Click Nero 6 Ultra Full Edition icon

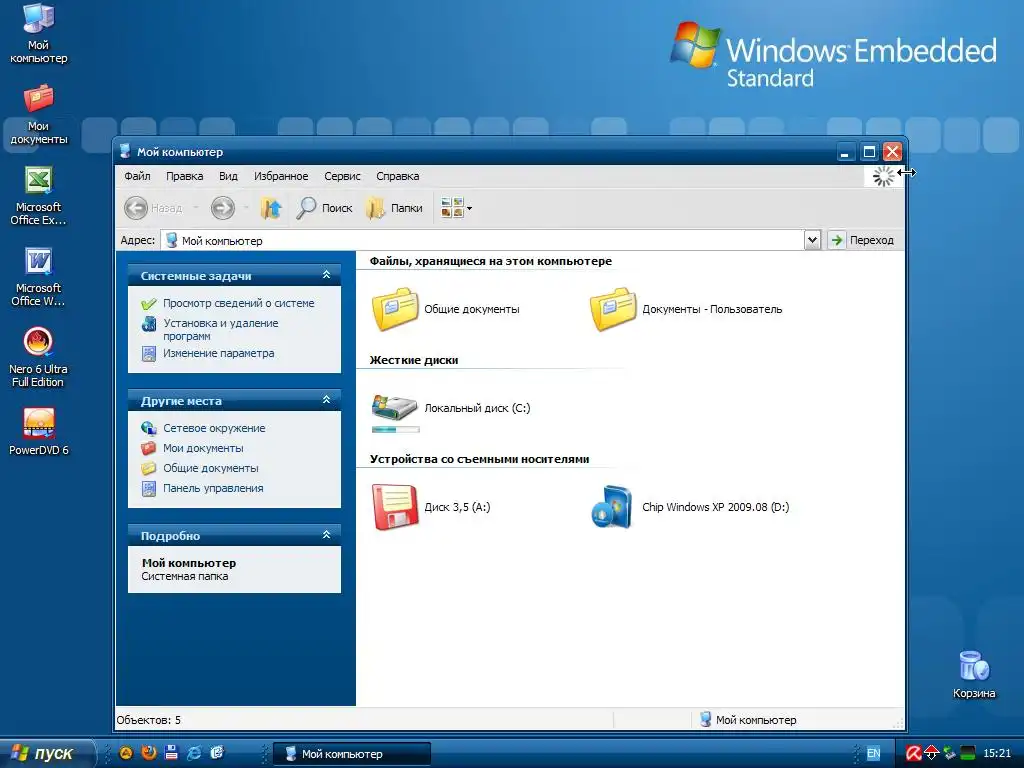click(39, 358)
